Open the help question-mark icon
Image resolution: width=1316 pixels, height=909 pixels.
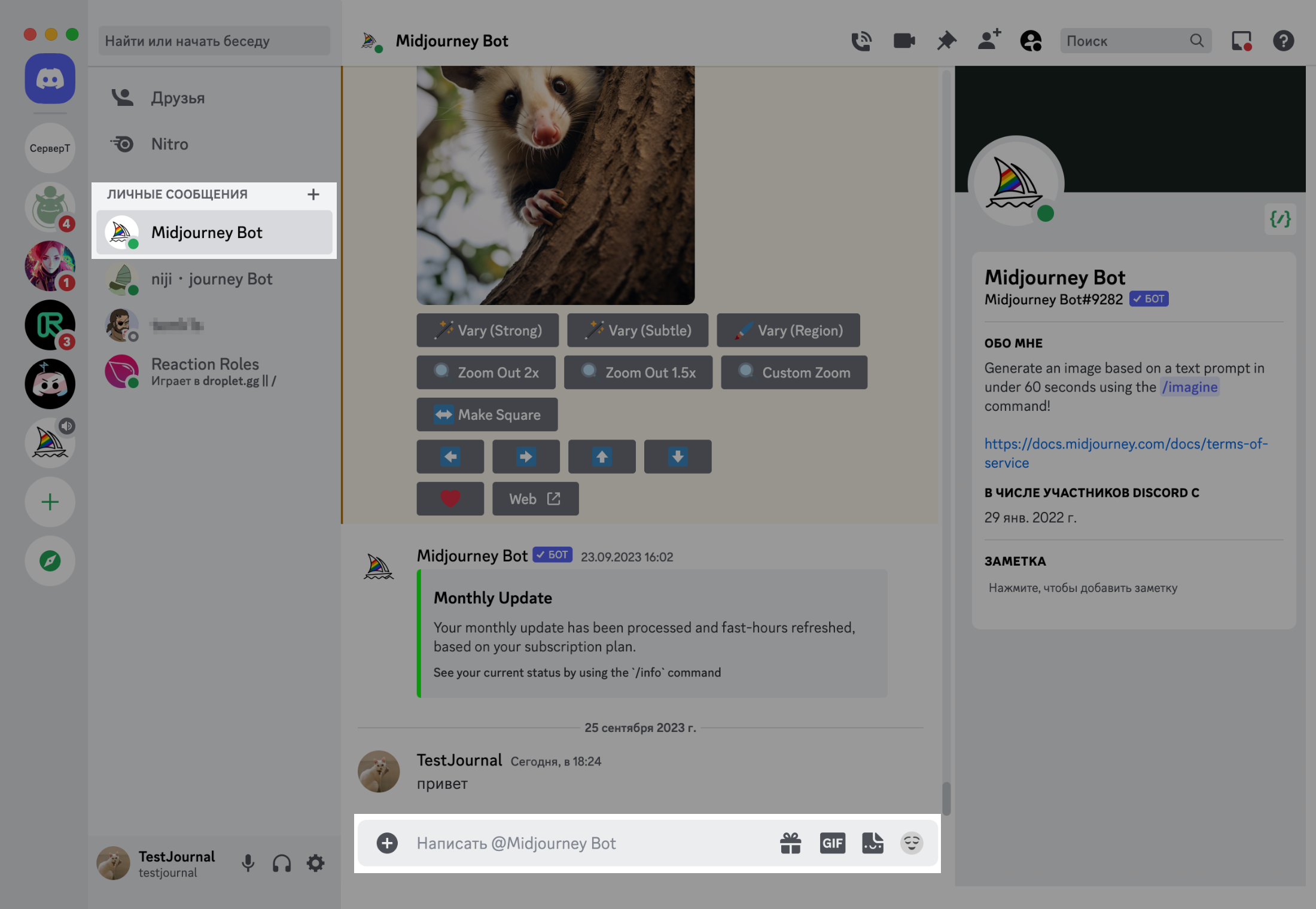coord(1283,41)
